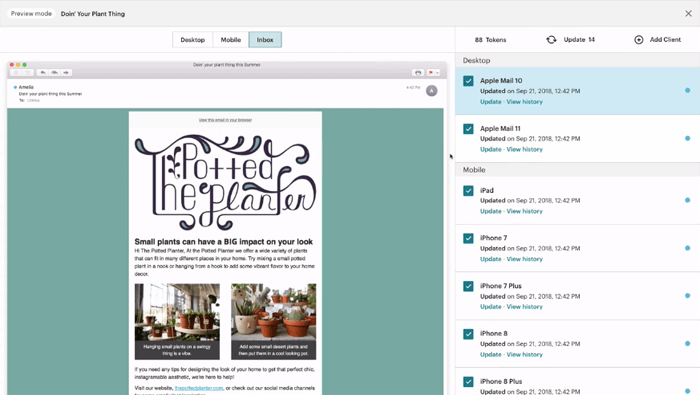This screenshot has height=395, width=700.
Task: Click the sender name Amelia
Action: tap(26, 87)
